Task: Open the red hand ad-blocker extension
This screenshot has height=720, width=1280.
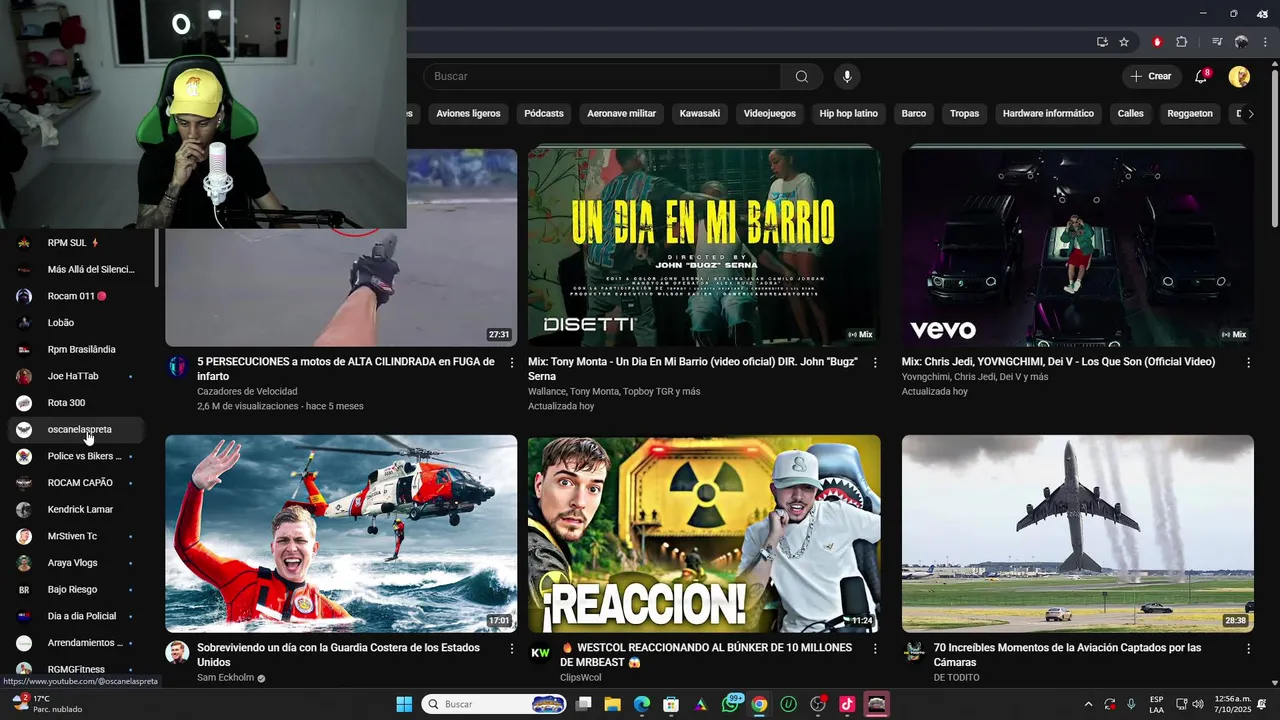Action: (x=1157, y=42)
